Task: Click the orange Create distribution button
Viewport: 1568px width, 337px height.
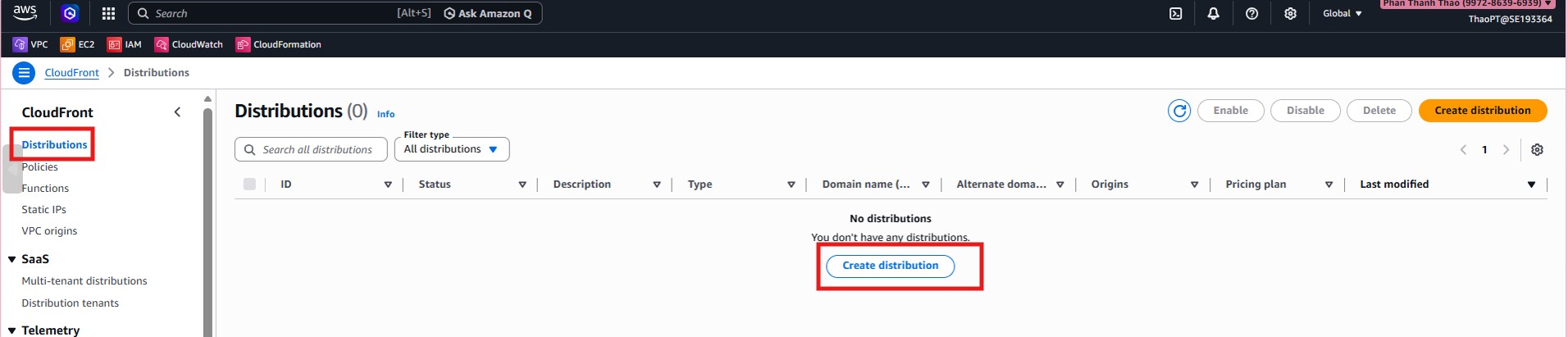Action: coord(1482,111)
